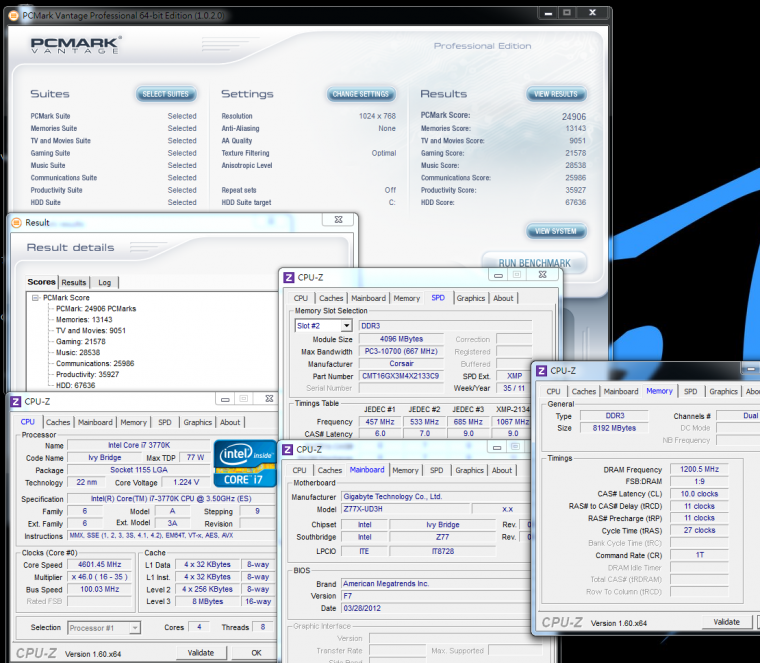
Task: Open the Caches tab in the processor CPU-Z window
Action: pyautogui.click(x=58, y=422)
